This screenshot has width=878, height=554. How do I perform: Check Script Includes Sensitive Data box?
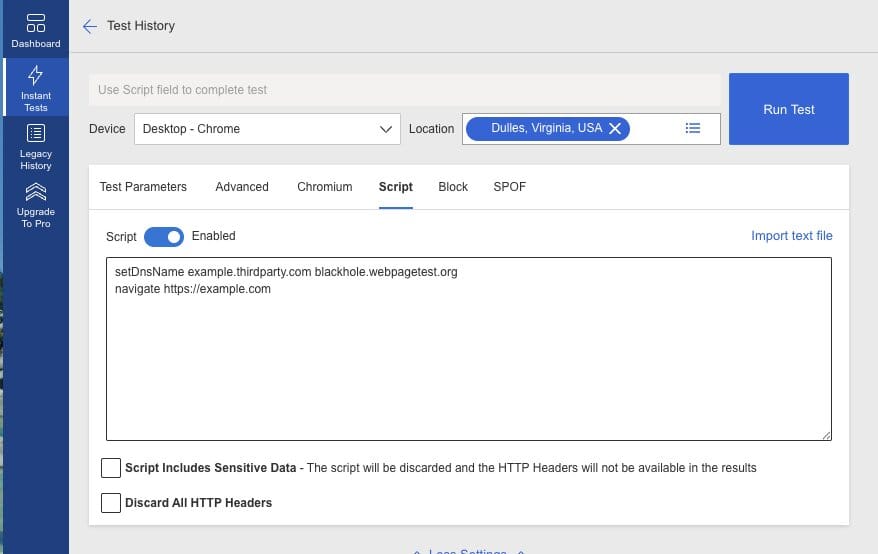pos(111,468)
